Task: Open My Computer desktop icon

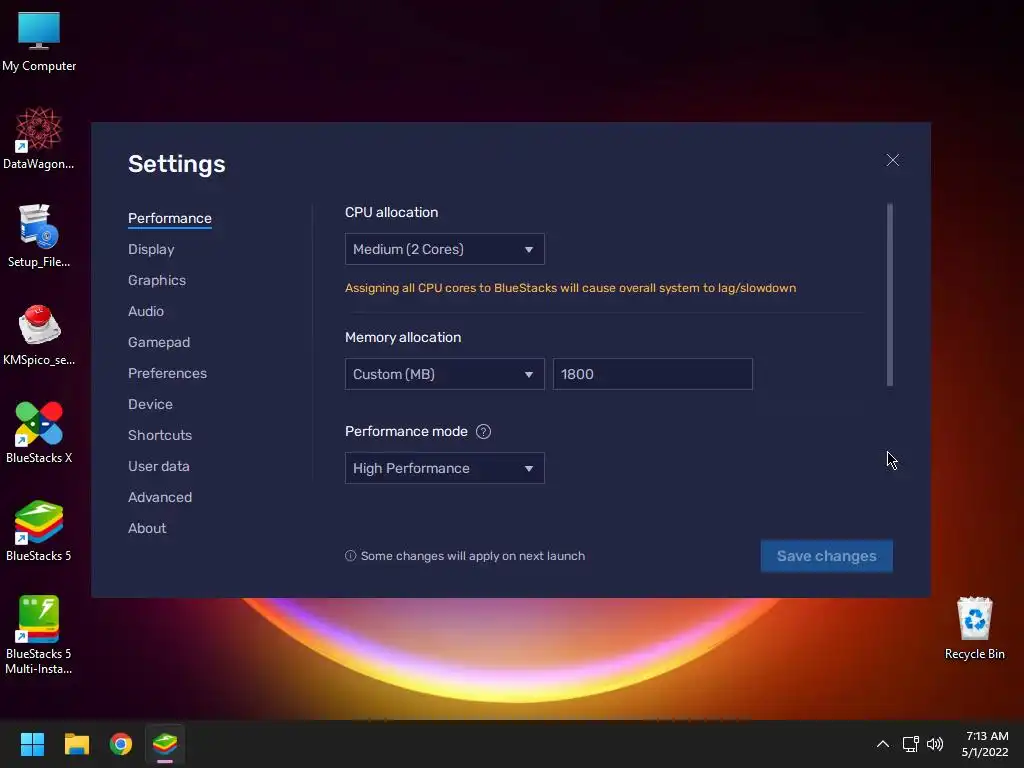Action: click(39, 42)
